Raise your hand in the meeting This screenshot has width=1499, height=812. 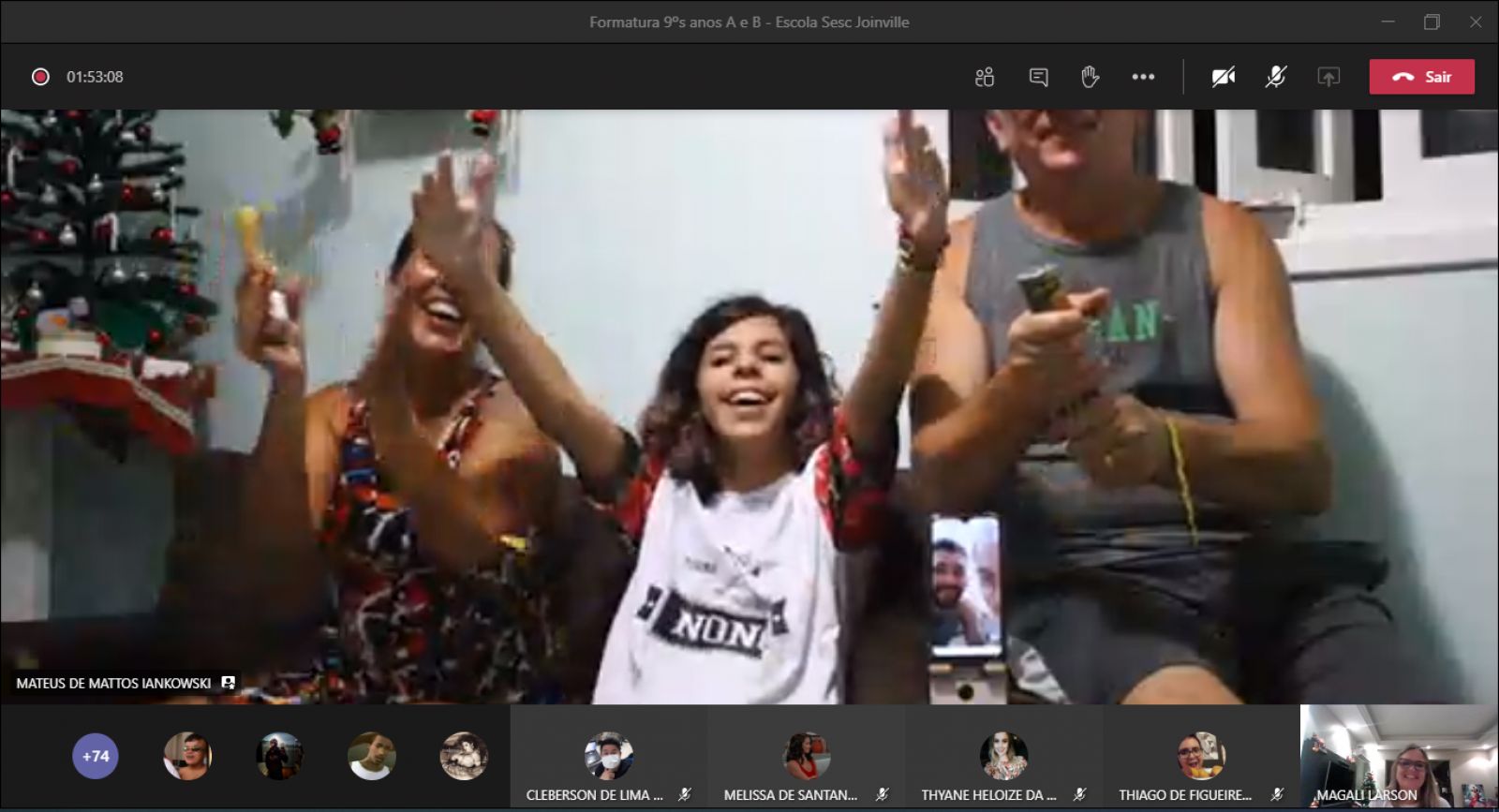(1090, 77)
